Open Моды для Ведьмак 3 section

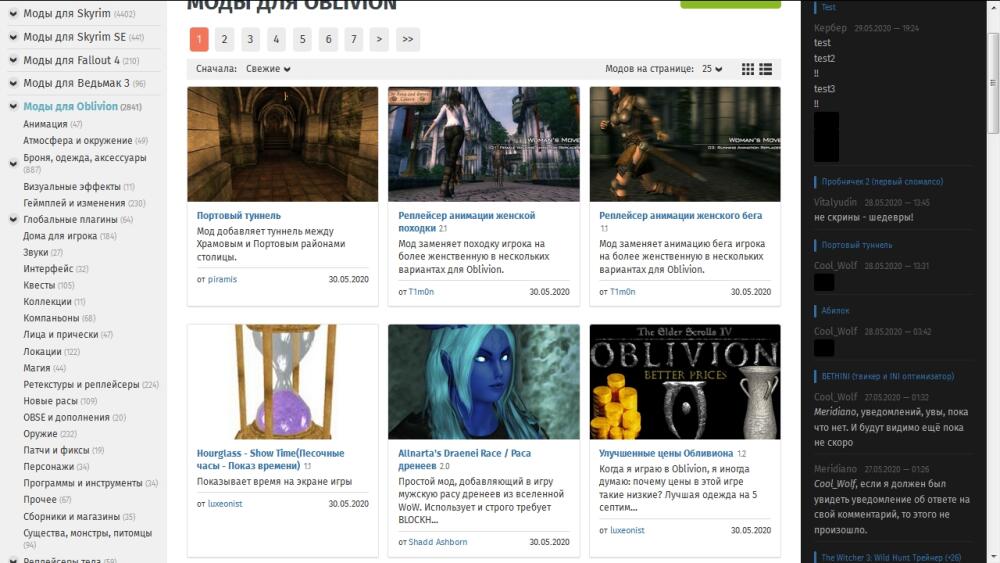(x=76, y=83)
